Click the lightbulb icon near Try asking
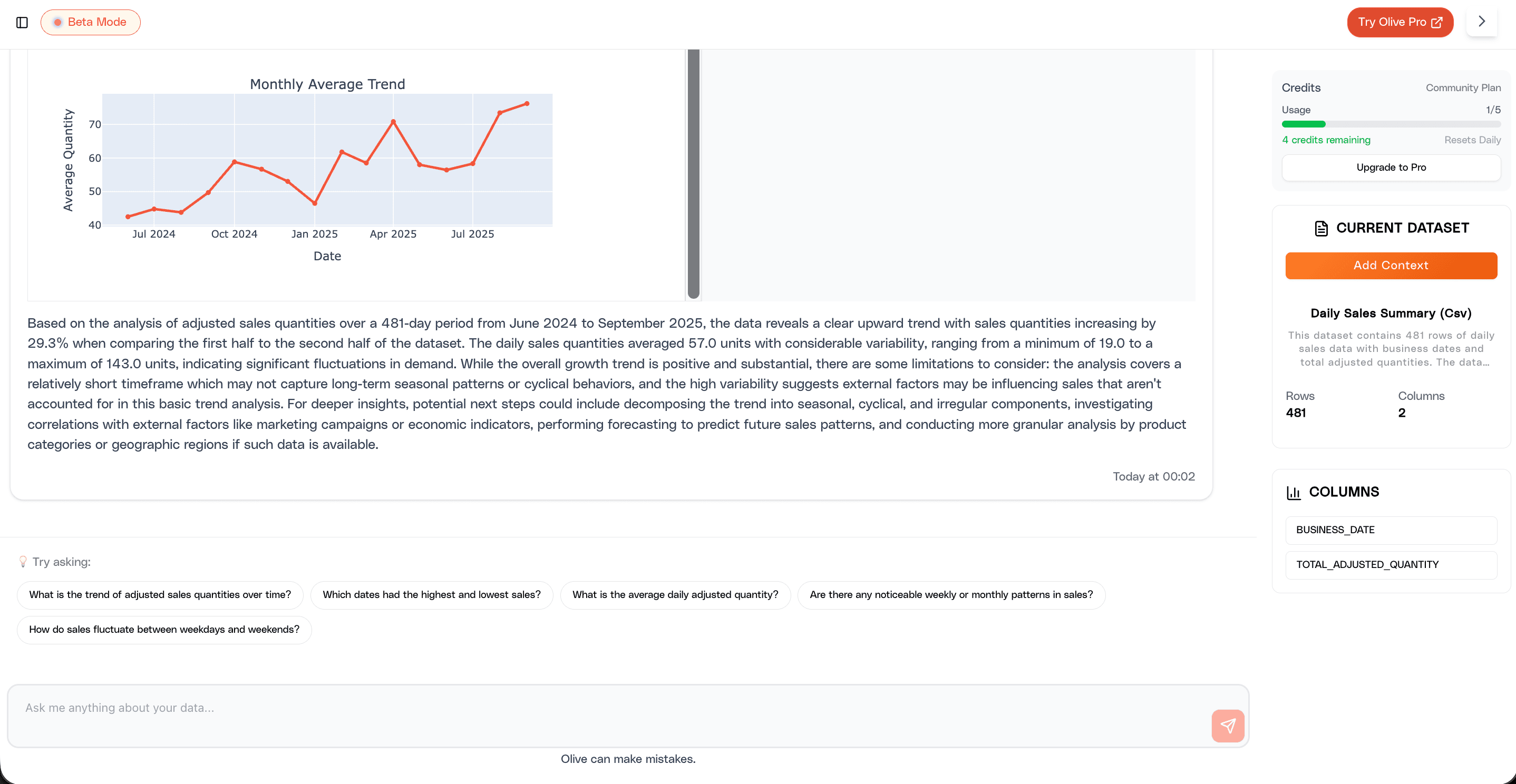The height and width of the screenshot is (784, 1516). click(23, 562)
